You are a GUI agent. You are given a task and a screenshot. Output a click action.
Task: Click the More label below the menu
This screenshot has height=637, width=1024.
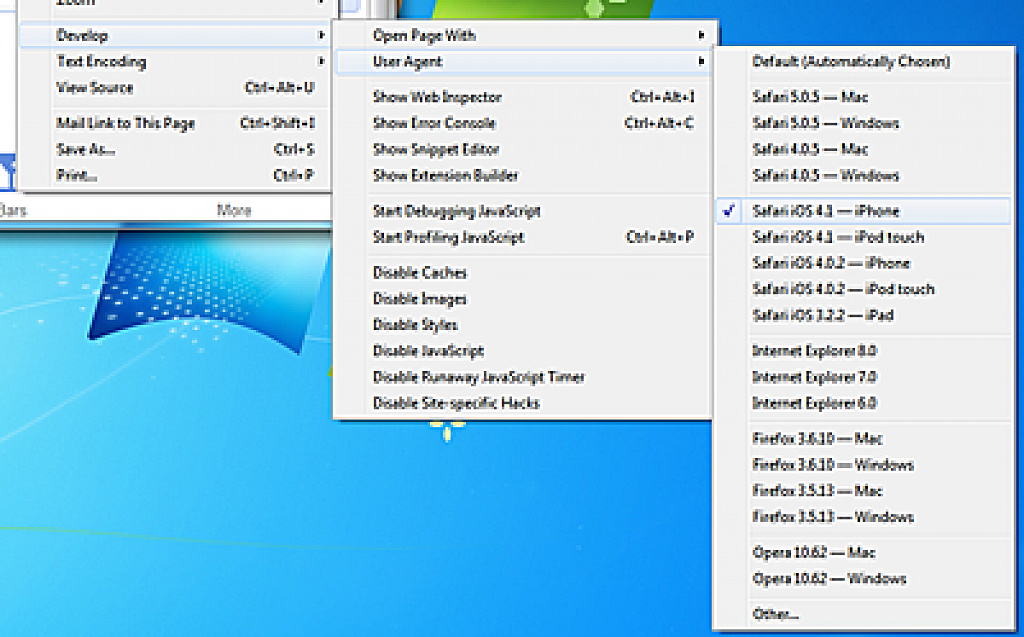coord(234,210)
